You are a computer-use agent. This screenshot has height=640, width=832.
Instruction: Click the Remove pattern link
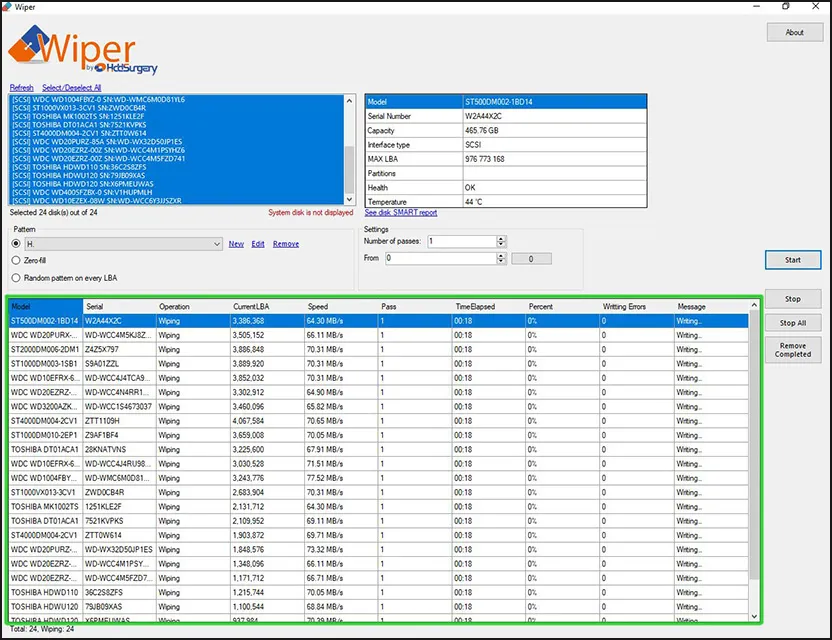click(286, 244)
